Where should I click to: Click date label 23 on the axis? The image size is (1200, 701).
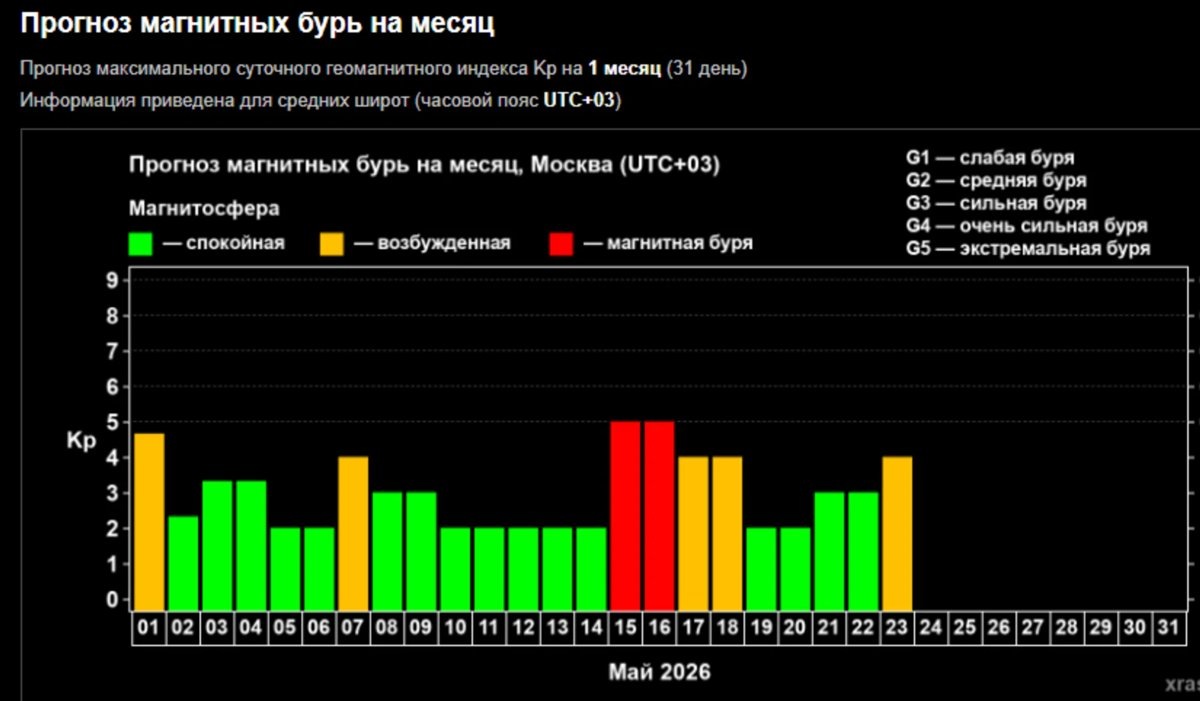897,629
